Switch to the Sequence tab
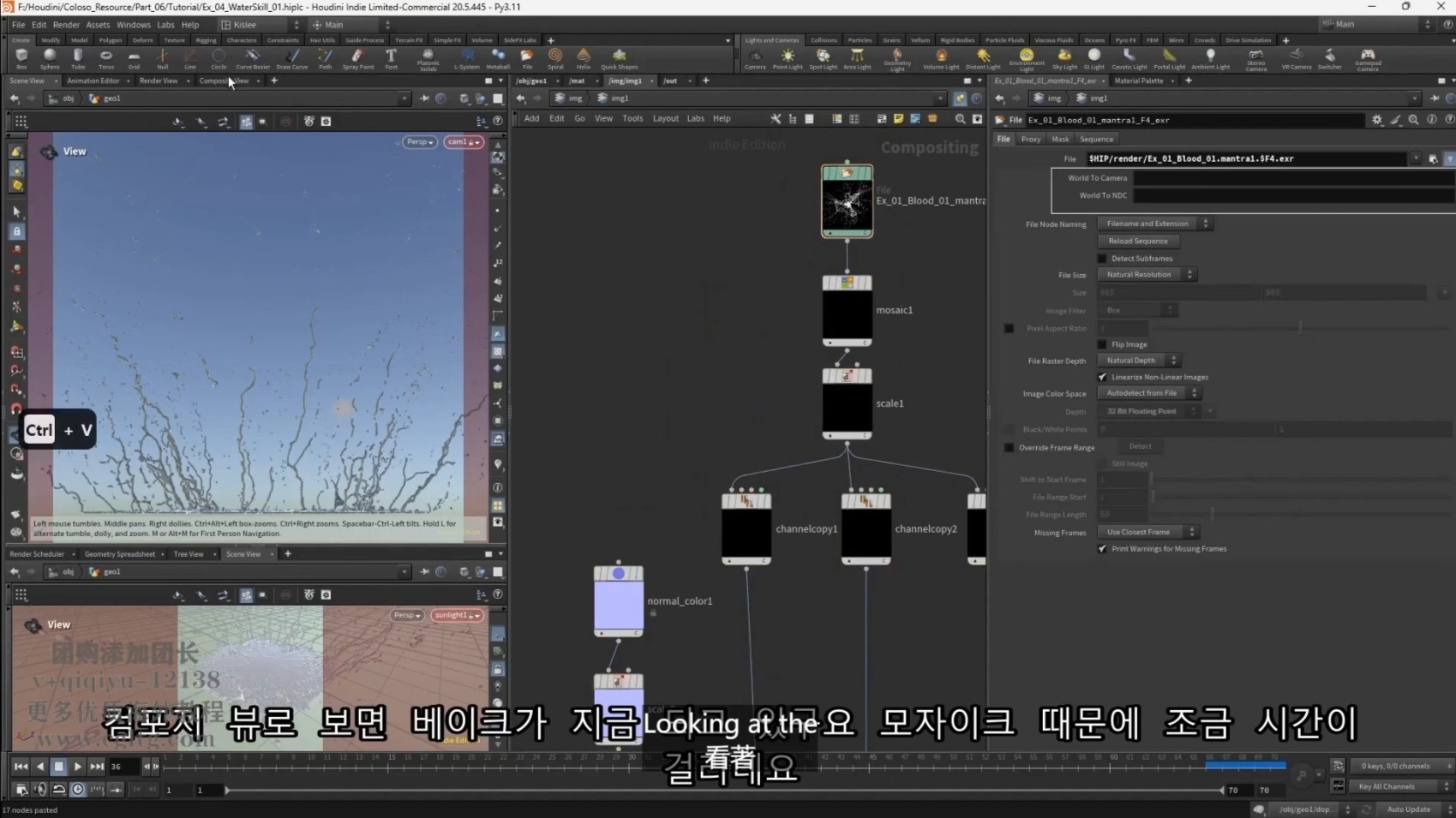1456x818 pixels. pyautogui.click(x=1096, y=139)
